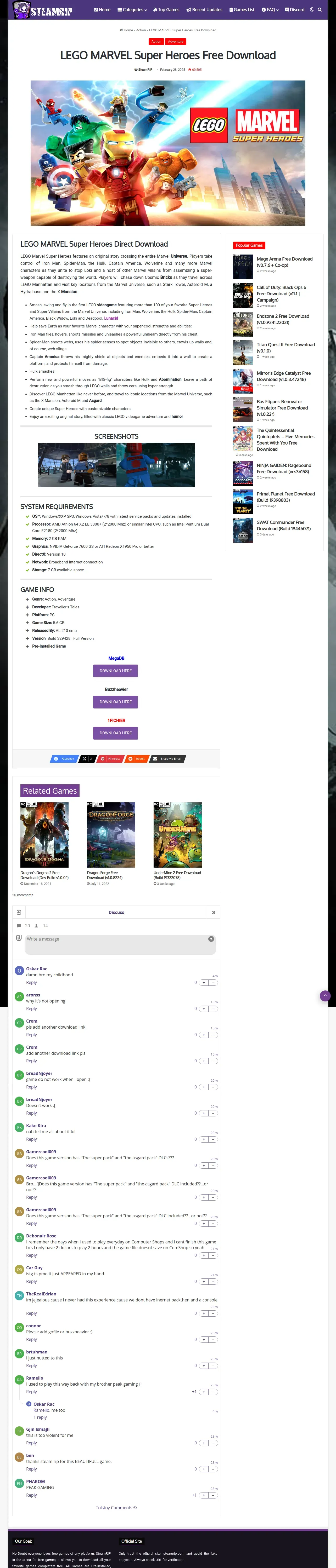This screenshot has height=1568, width=336.
Task: Open the LEGO Marvel hero banner image
Action: point(168,153)
